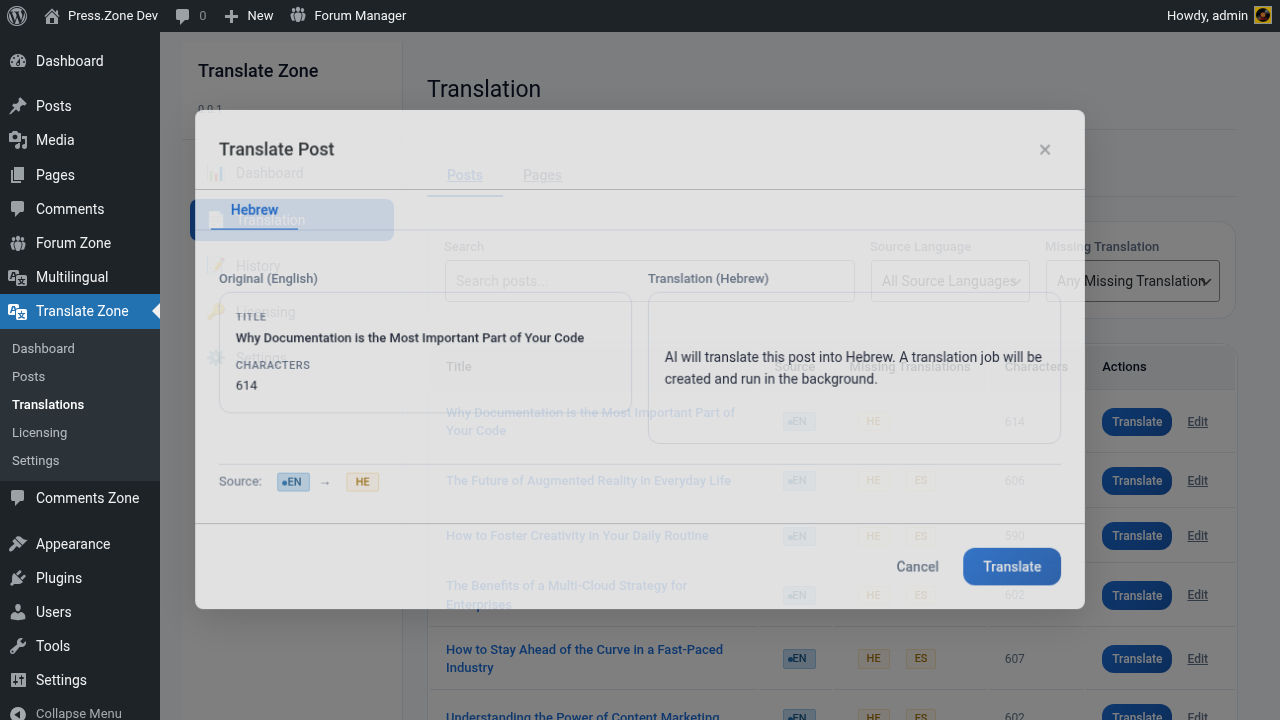Cancel the Translate Post dialog

pos(917,566)
